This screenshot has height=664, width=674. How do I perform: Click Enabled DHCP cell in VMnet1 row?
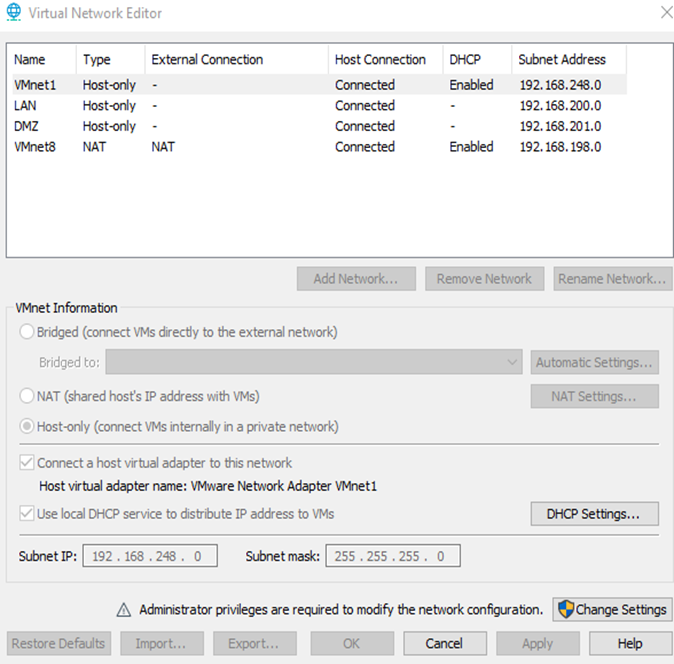472,85
